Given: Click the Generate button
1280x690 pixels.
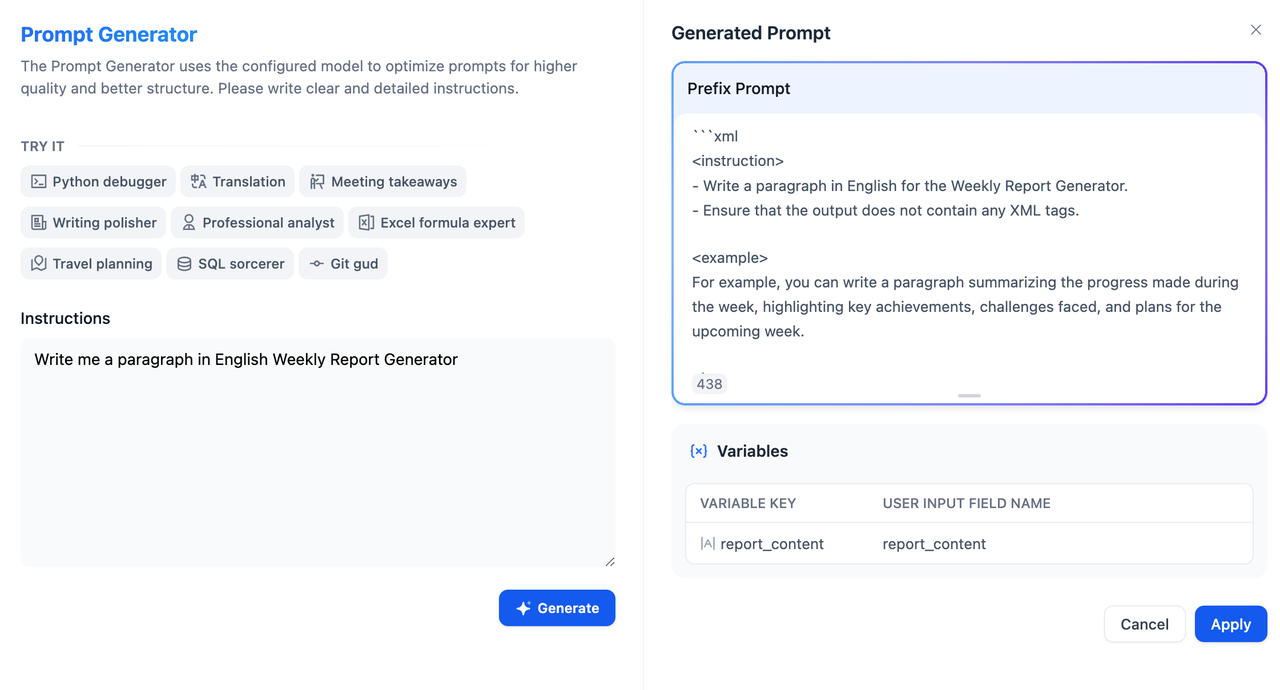Looking at the screenshot, I should pos(557,608).
